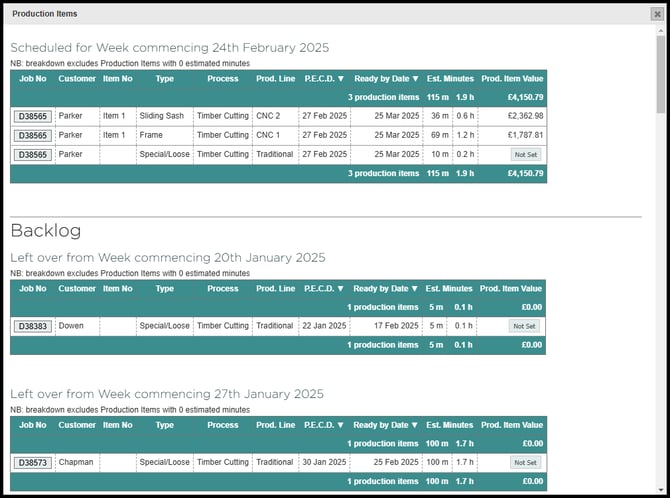Screen dimensions: 670x498
Task: Click Job No header in 24th February table
Action: [33, 79]
